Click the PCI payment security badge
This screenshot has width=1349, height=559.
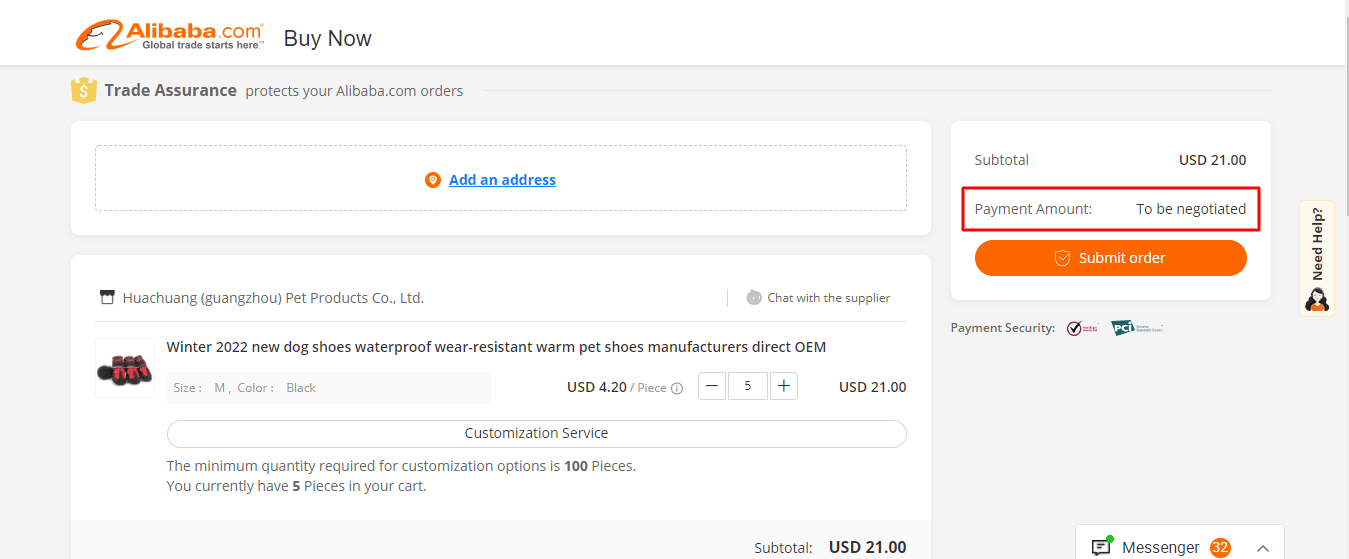pyautogui.click(x=1137, y=328)
